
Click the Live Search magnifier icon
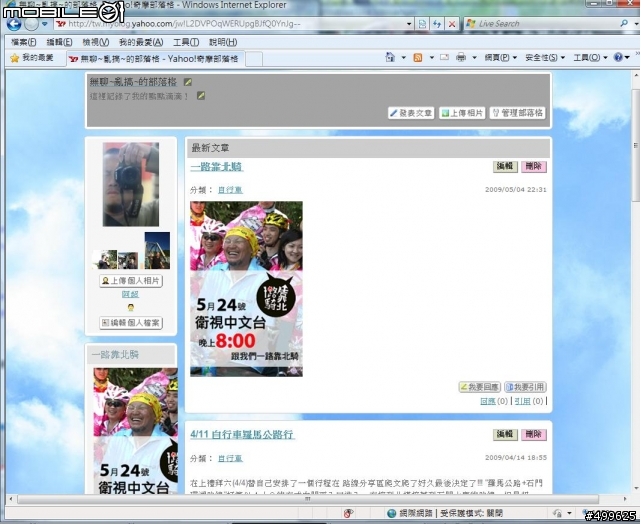(x=623, y=24)
